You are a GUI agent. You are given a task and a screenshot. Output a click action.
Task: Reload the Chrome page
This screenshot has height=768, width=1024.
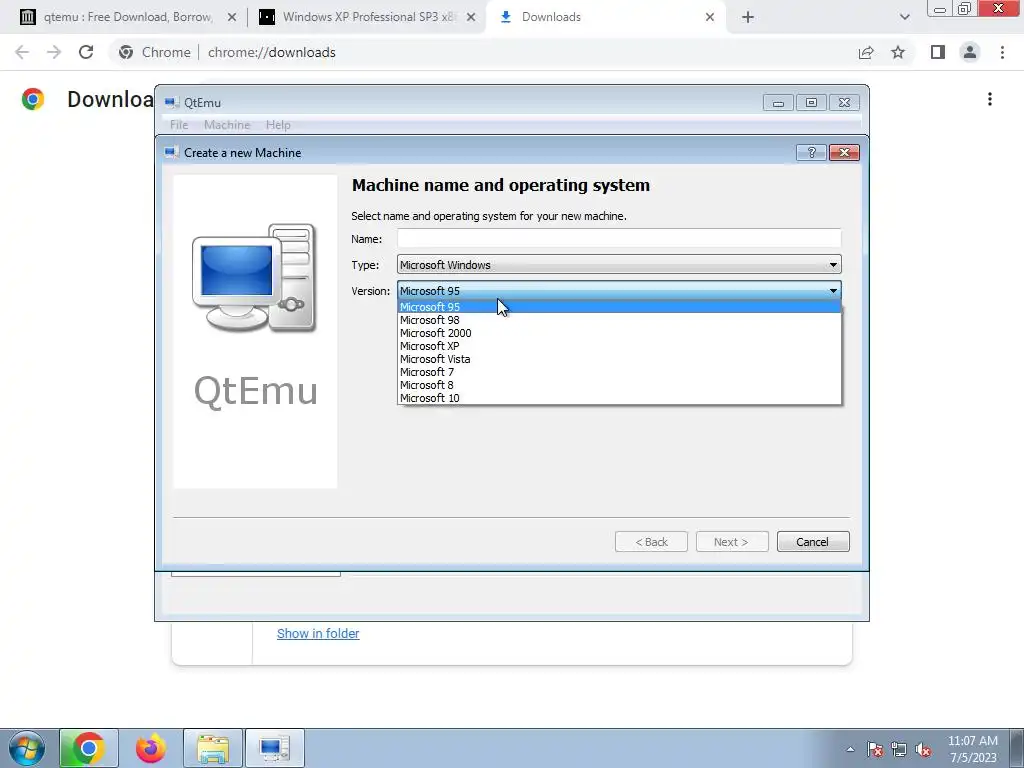click(86, 52)
